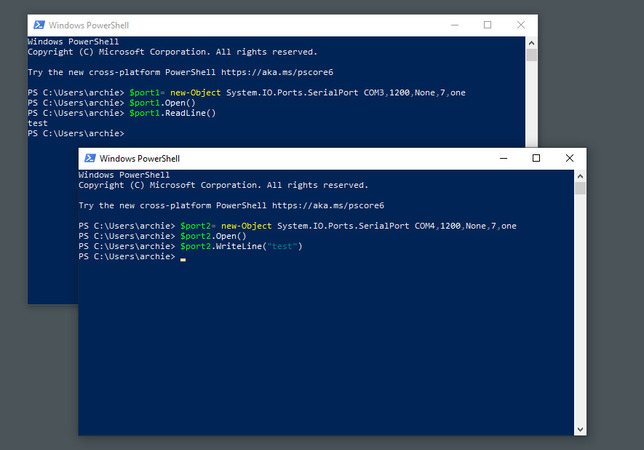Image resolution: width=644 pixels, height=450 pixels.
Task: Click 'new-Object' keyword in front window
Action: tap(246, 226)
